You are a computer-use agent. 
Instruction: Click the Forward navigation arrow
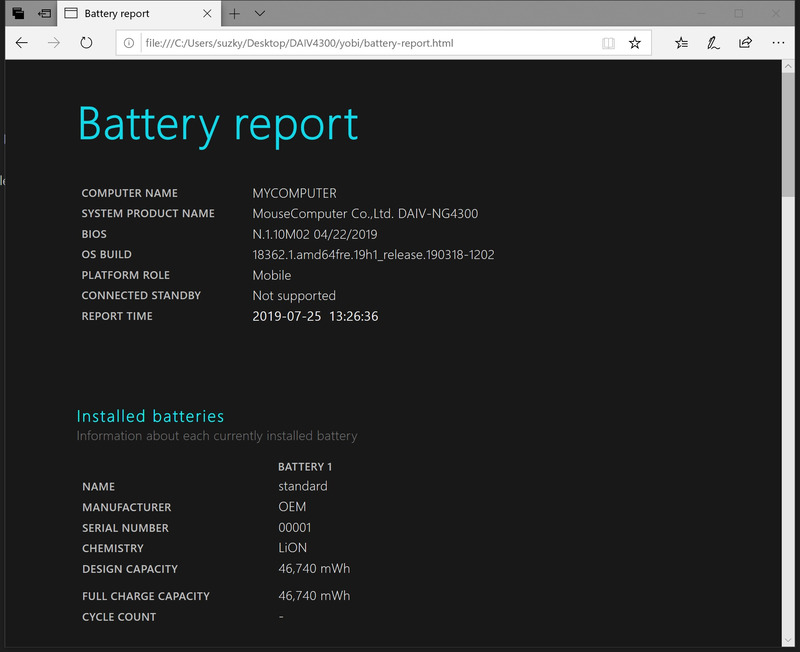(54, 43)
